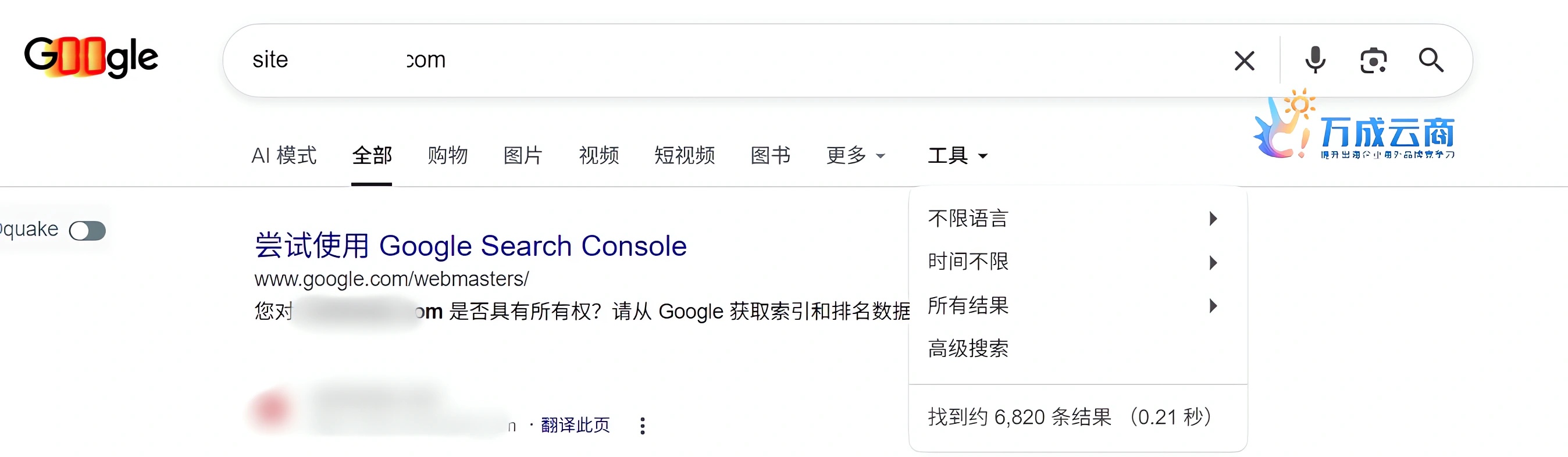Open the 尝试使用 Google Search Console link

[x=471, y=246]
